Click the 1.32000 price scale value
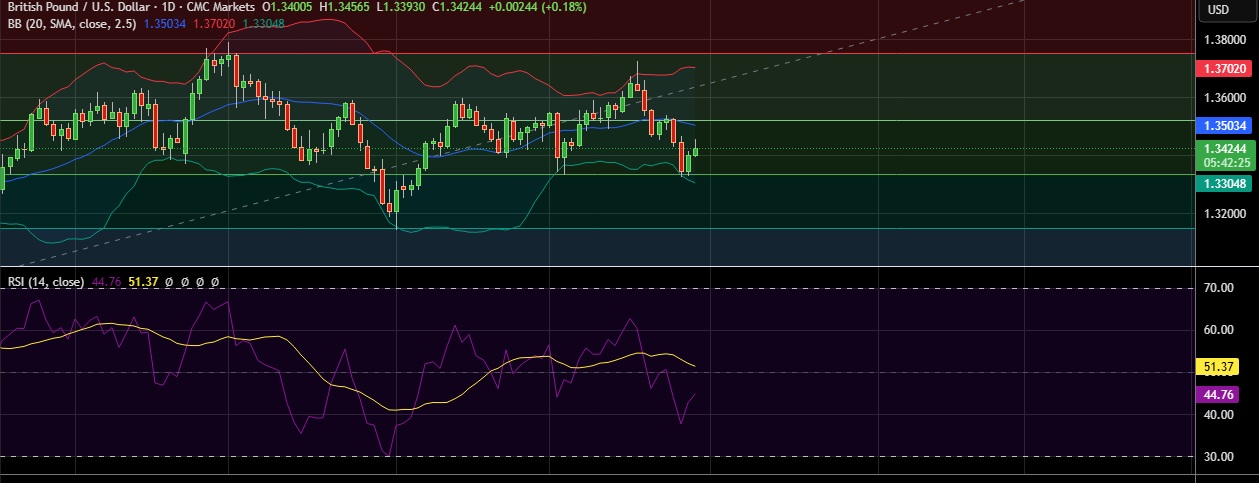Image resolution: width=1259 pixels, height=483 pixels. [x=1225, y=214]
